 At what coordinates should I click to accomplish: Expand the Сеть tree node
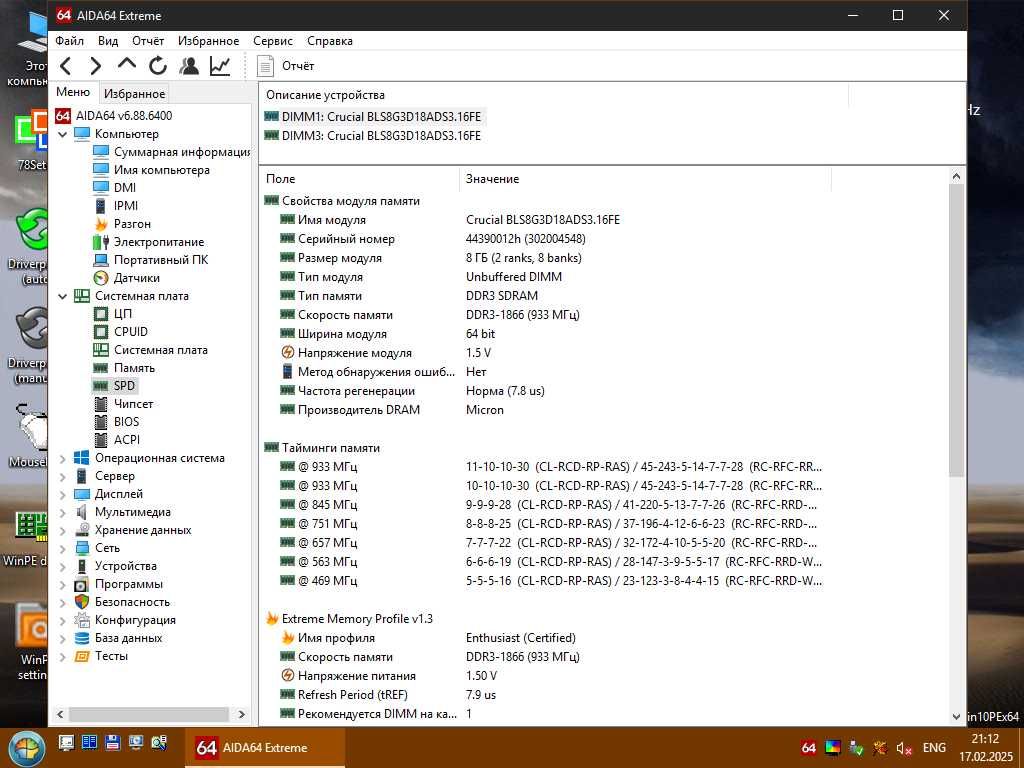tap(63, 548)
